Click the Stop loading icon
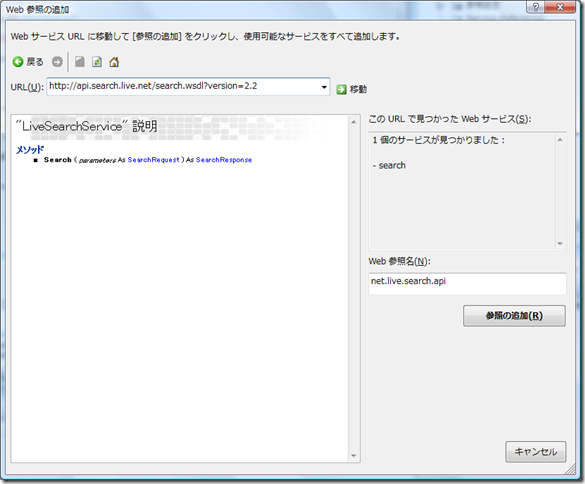Image resolution: width=585 pixels, height=484 pixels. [79, 62]
